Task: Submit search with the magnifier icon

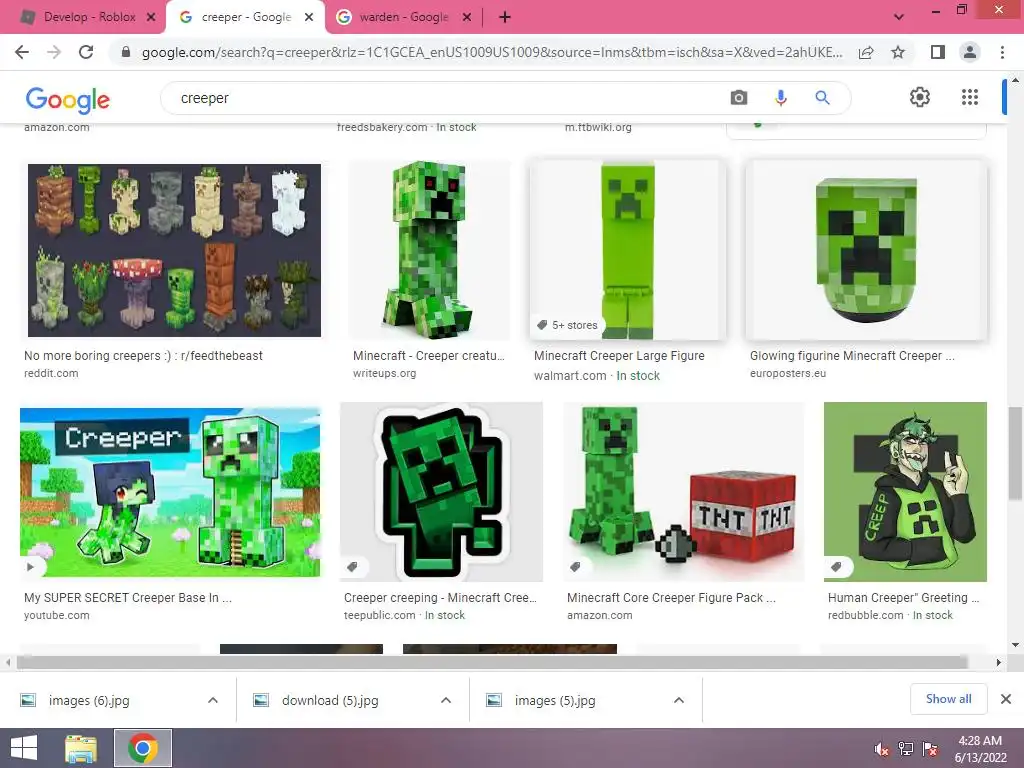Action: point(822,98)
